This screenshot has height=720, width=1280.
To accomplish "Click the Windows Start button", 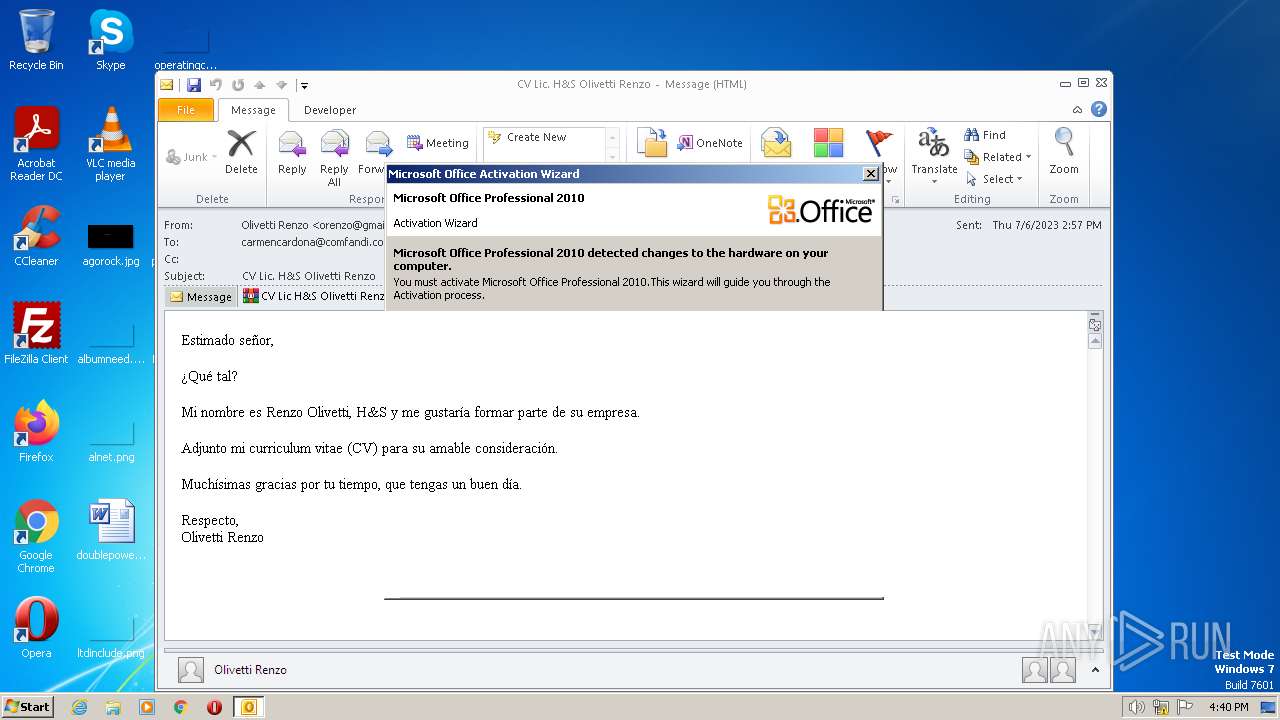I will (27, 706).
